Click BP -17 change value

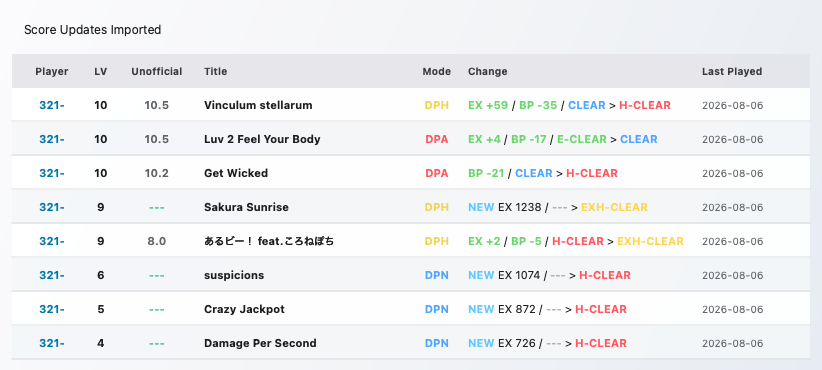click(x=528, y=139)
